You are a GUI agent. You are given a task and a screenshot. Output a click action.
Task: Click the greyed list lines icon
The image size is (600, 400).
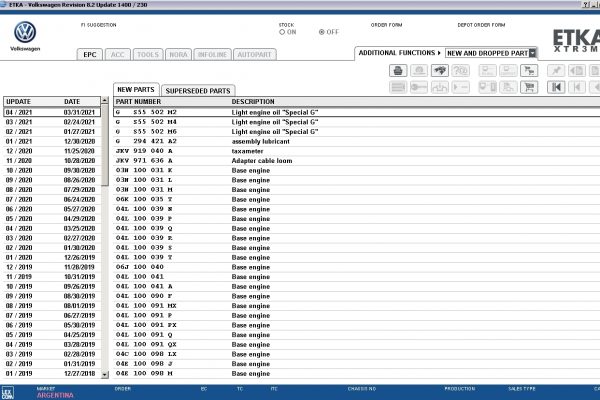(398, 87)
